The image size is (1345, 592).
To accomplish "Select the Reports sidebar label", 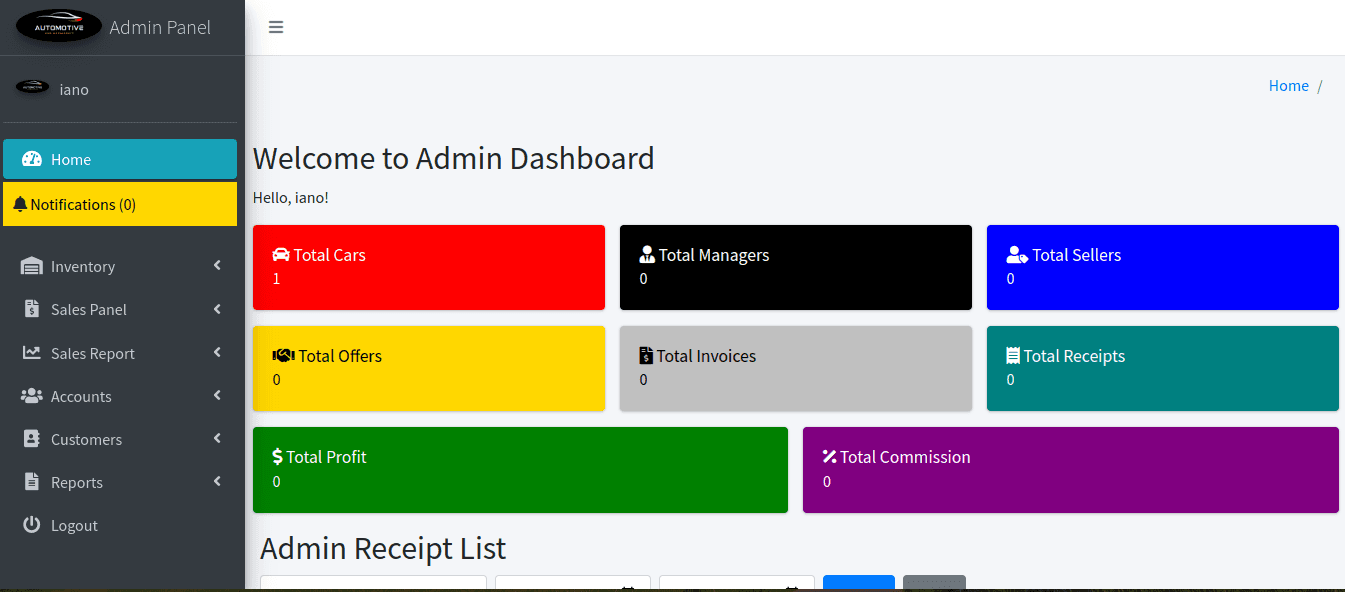I will (77, 482).
